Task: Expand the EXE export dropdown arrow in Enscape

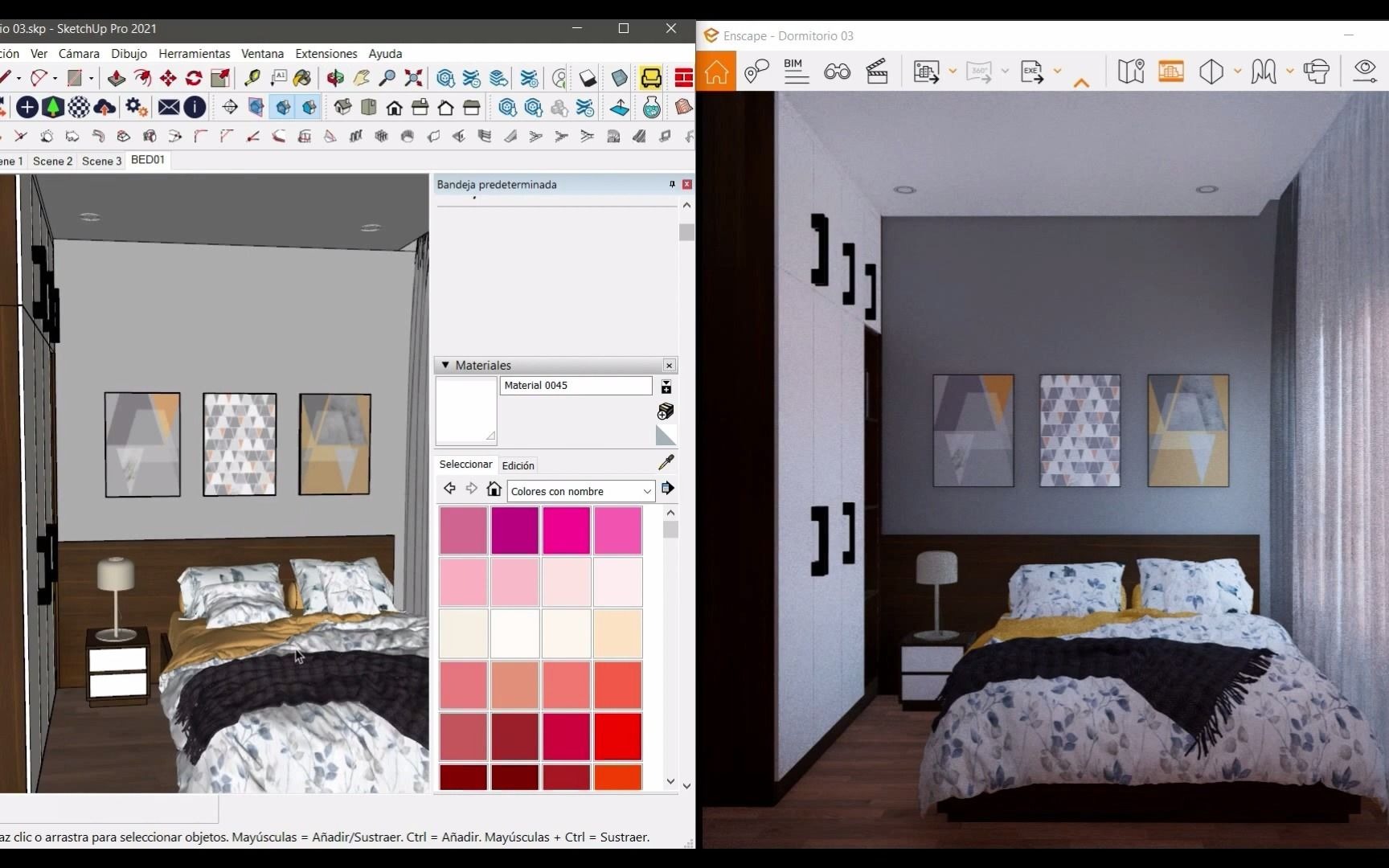Action: coord(1058,72)
